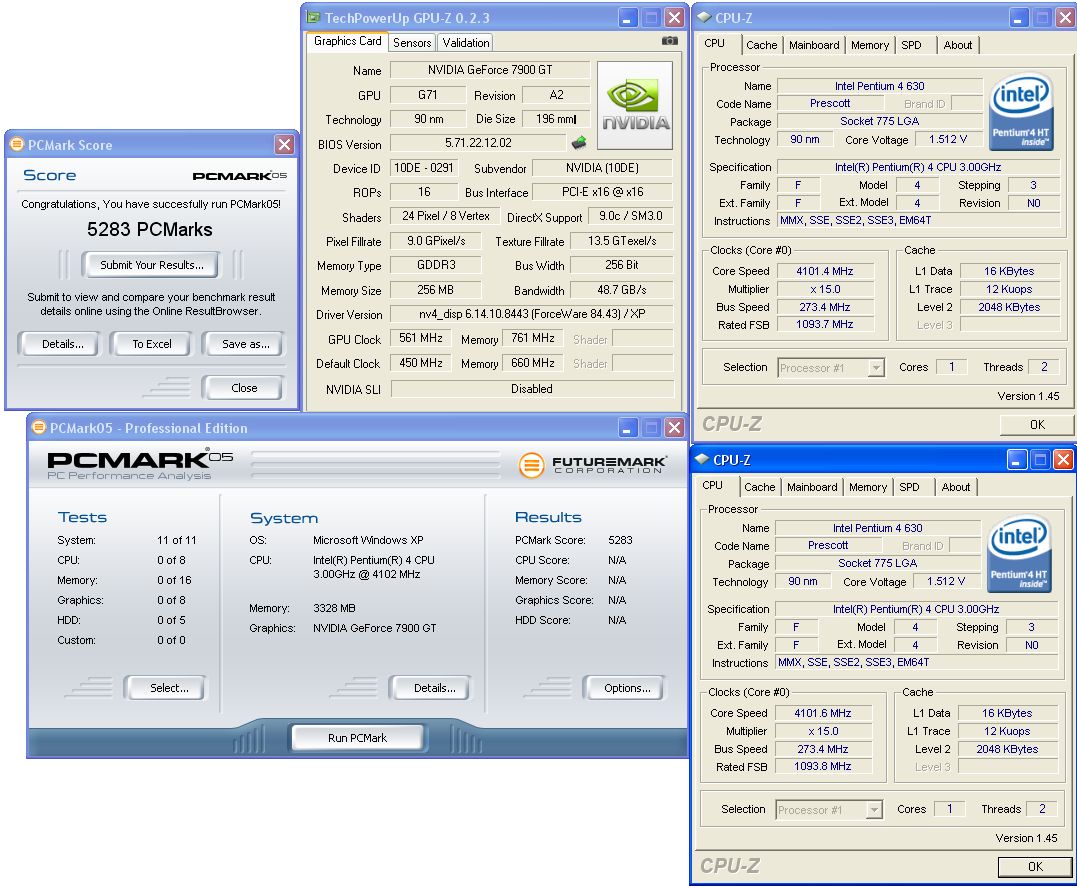
Task: Click the PCMark05 Professional Edition title bar icon
Action: pos(38,428)
